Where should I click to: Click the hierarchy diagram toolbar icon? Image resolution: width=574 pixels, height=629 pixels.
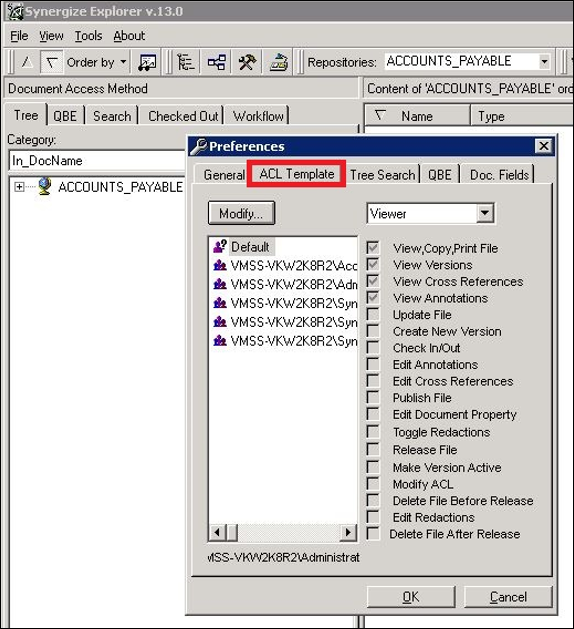pyautogui.click(x=217, y=62)
